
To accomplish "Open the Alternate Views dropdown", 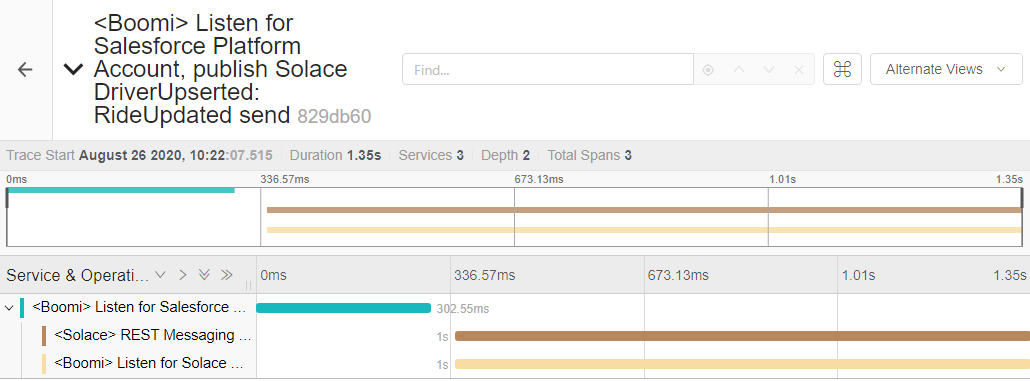I will [946, 69].
